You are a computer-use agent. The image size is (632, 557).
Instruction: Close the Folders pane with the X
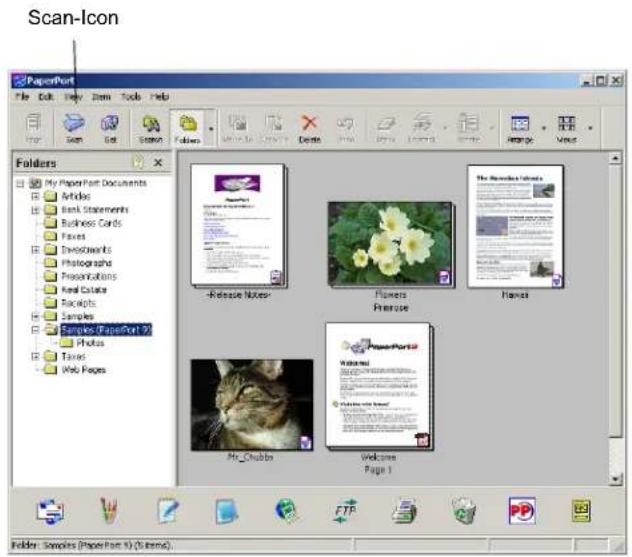coord(158,162)
